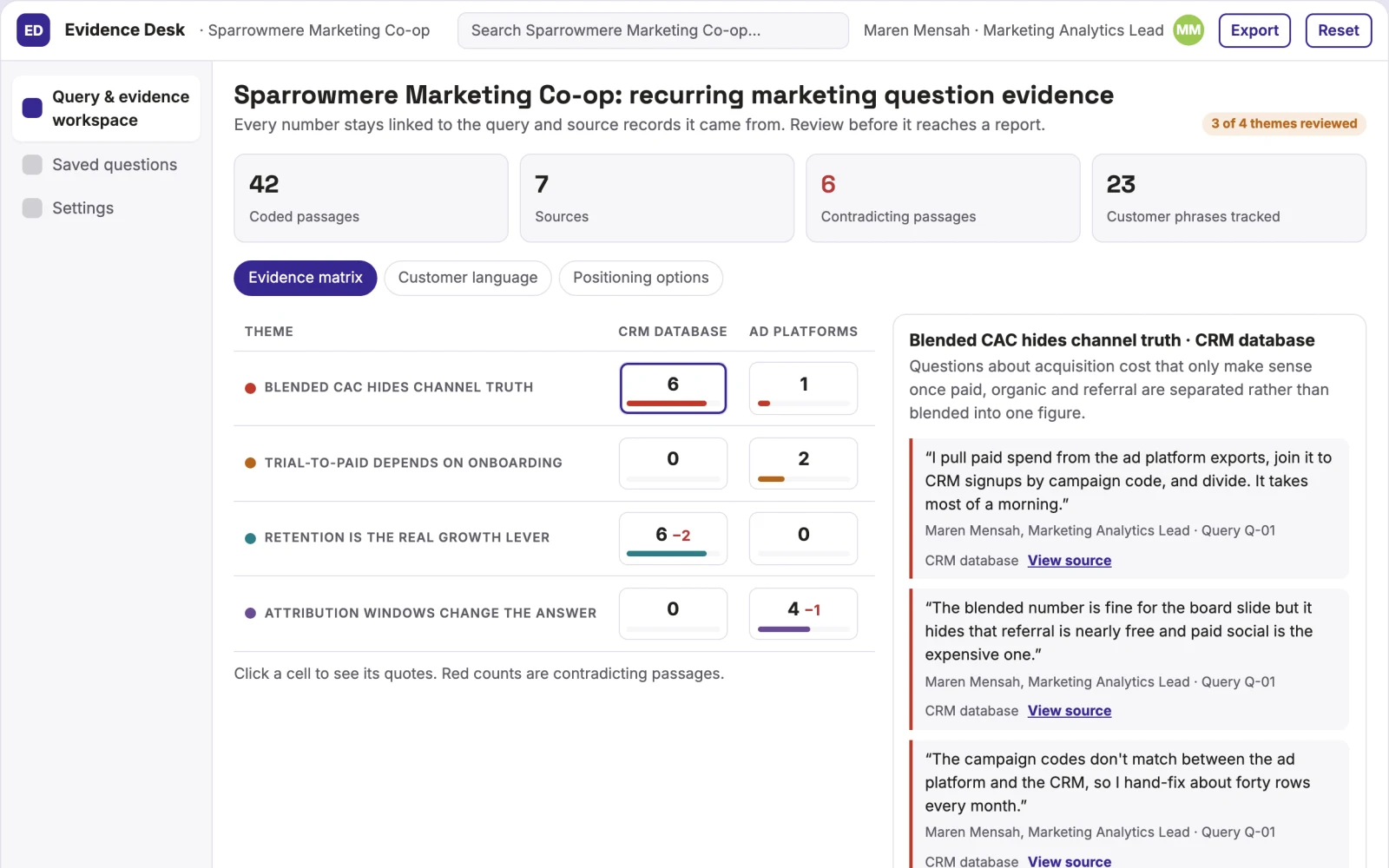Click View source under the blended number quote
Viewport: 1389px width, 868px height.
point(1070,711)
